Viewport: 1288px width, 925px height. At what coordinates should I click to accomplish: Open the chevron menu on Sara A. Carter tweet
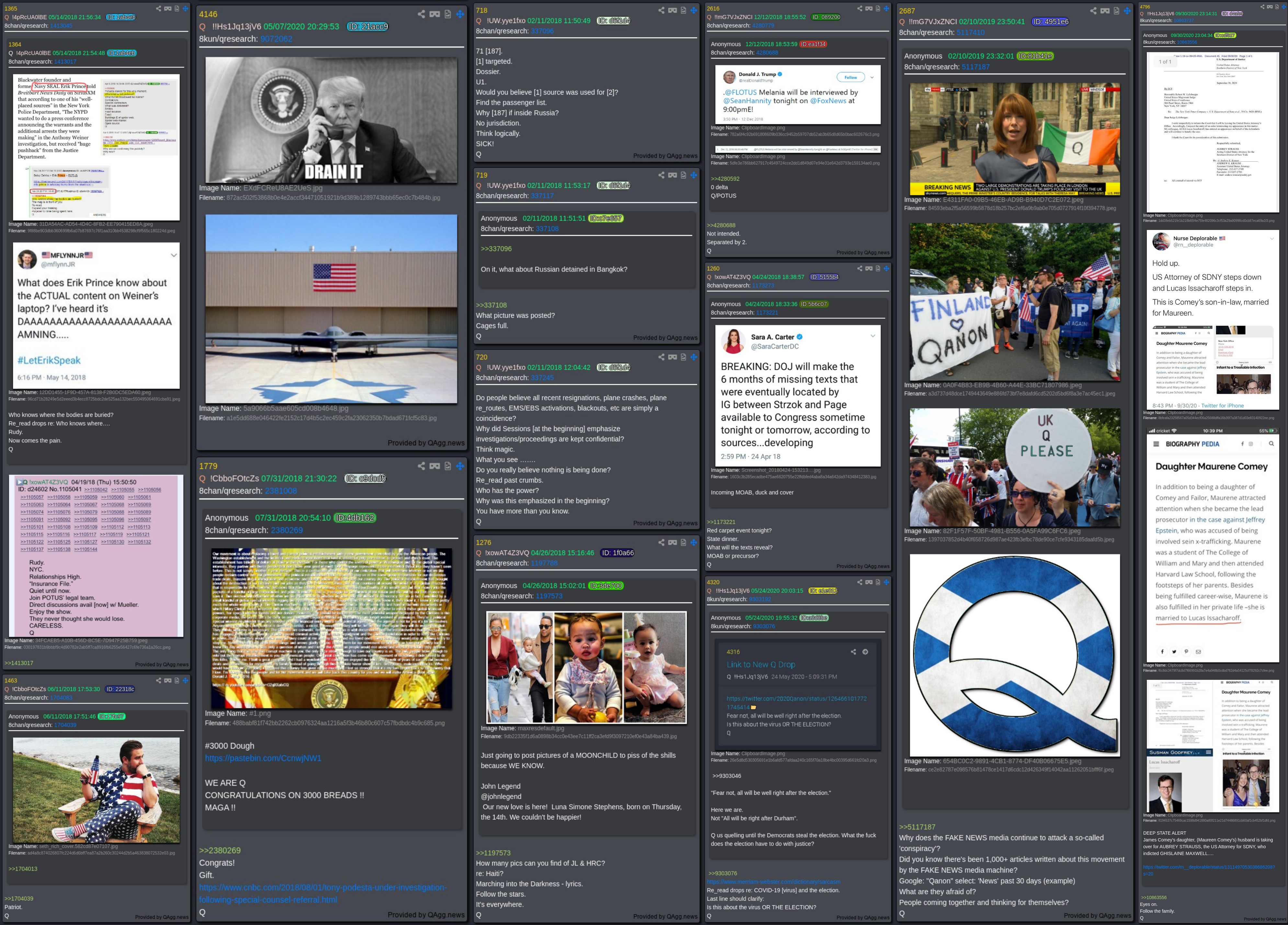(x=873, y=336)
